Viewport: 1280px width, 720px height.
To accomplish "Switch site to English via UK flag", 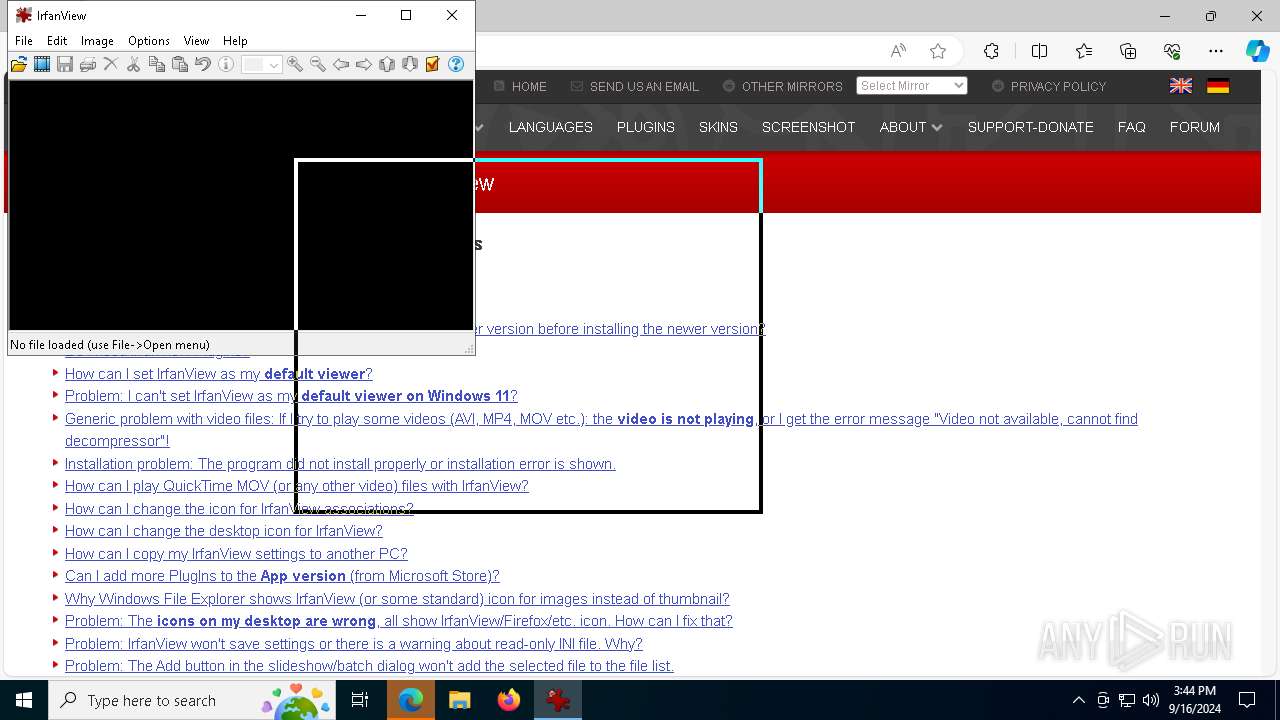I will coord(1181,86).
